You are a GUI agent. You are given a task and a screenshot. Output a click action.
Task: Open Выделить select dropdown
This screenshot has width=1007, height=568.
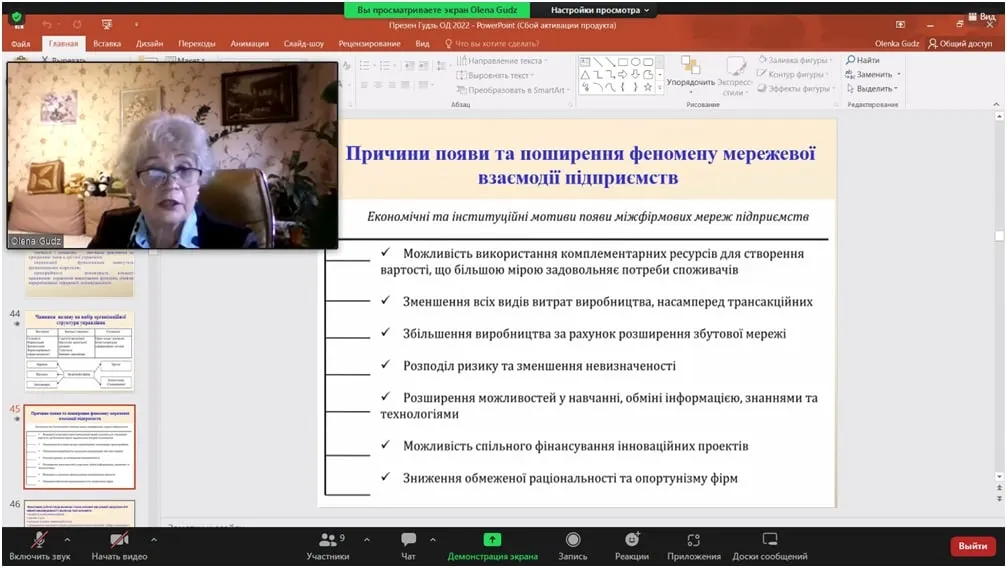coord(872,89)
